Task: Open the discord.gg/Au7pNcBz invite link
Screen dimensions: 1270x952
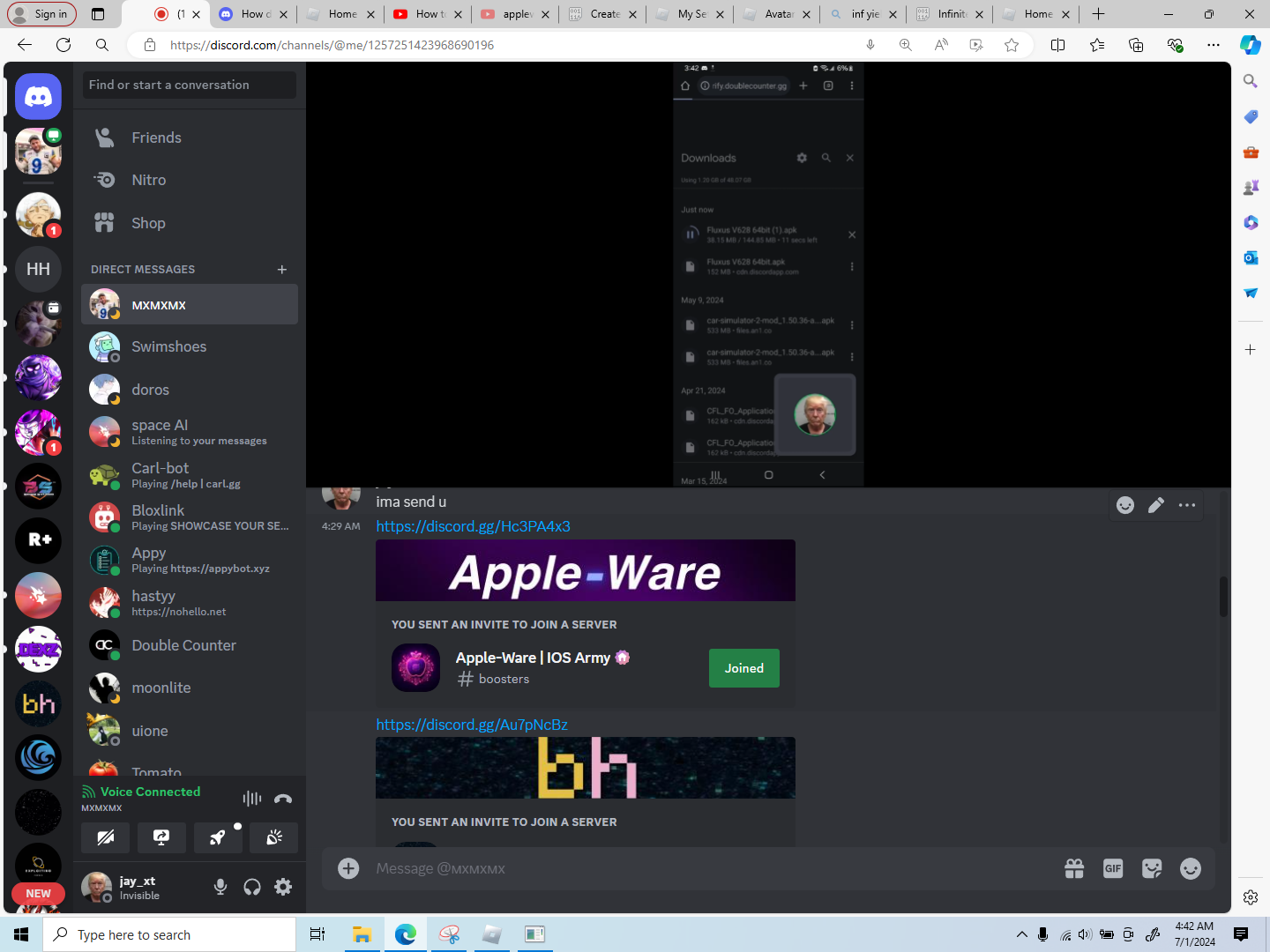Action: point(472,725)
